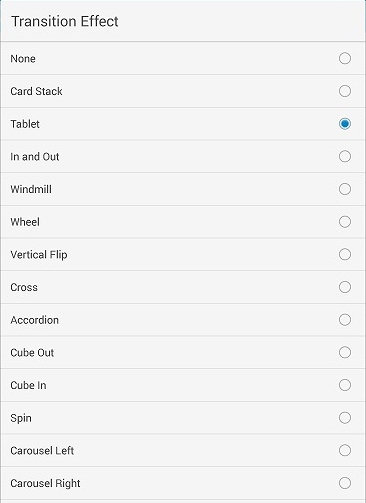Select the Carousel Right radio button
The width and height of the screenshot is (366, 503).
[345, 483]
